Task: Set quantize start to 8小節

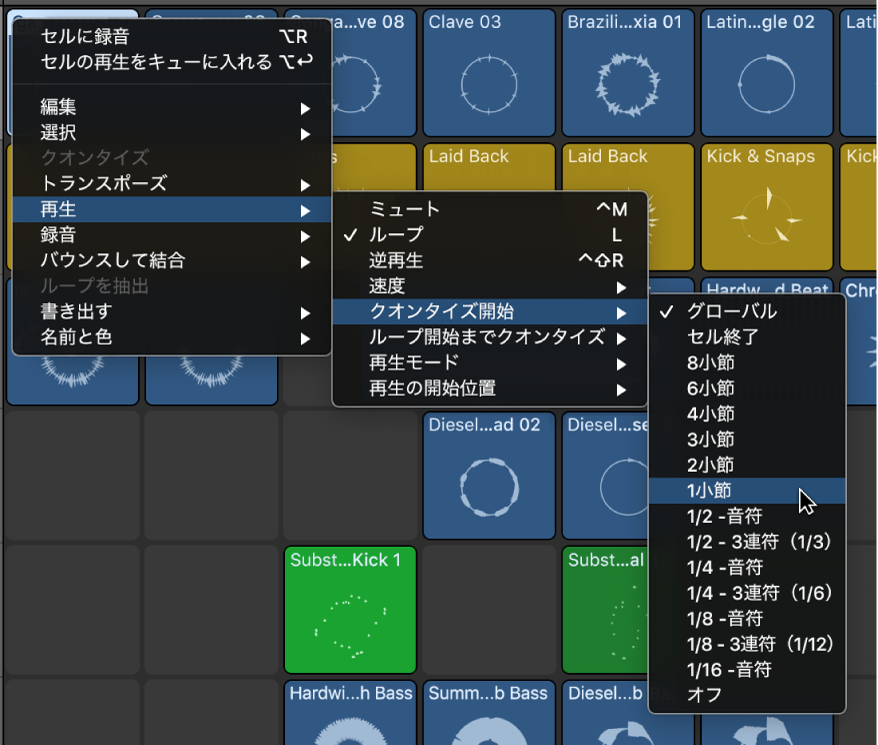Action: pyautogui.click(x=747, y=363)
